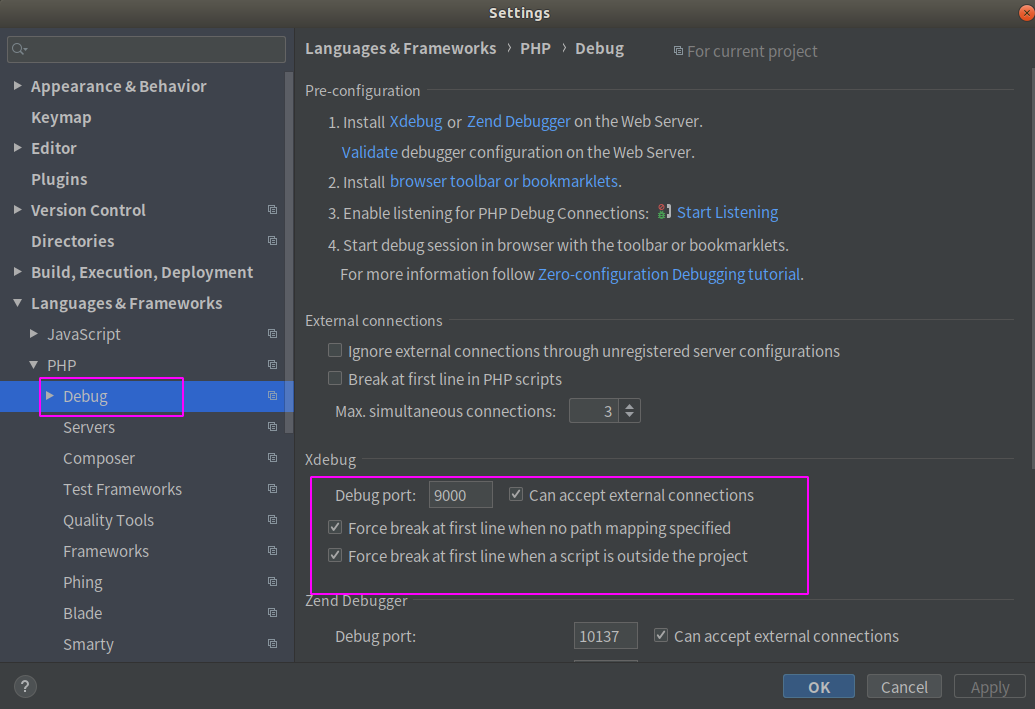Click the magnifier icon in search field

coord(20,48)
